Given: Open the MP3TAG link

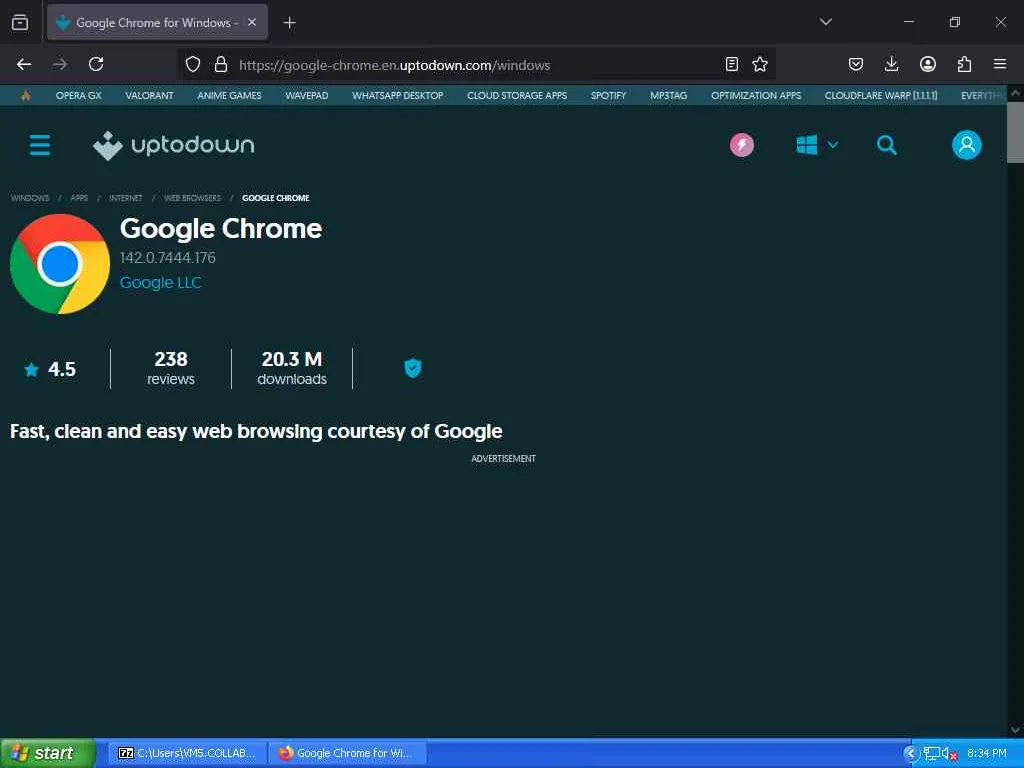Looking at the screenshot, I should 668,95.
